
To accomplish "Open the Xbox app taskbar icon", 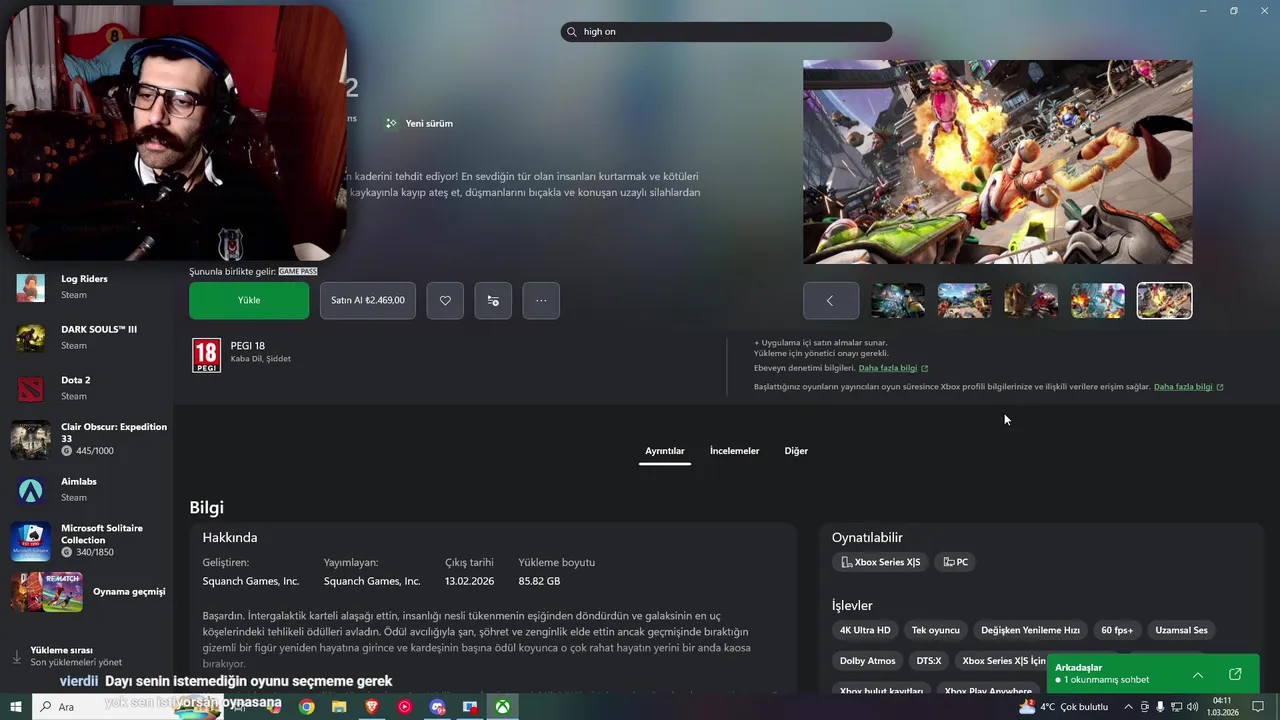I will pos(502,707).
